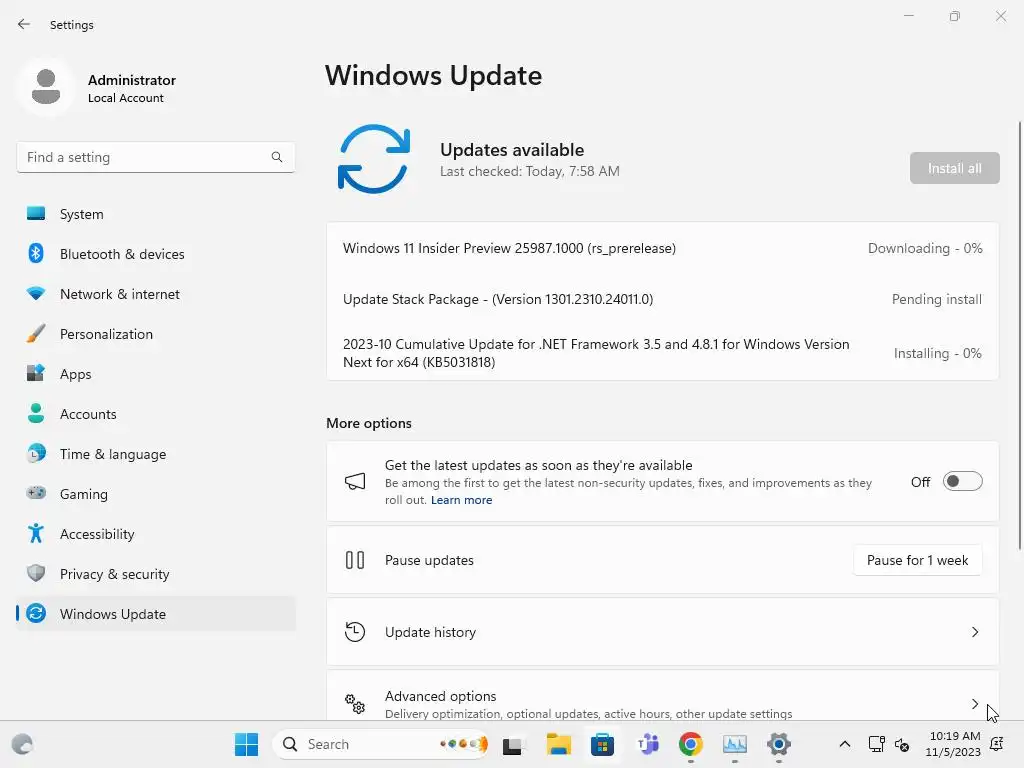Click 'Installing - 0%' status text

click(x=937, y=353)
